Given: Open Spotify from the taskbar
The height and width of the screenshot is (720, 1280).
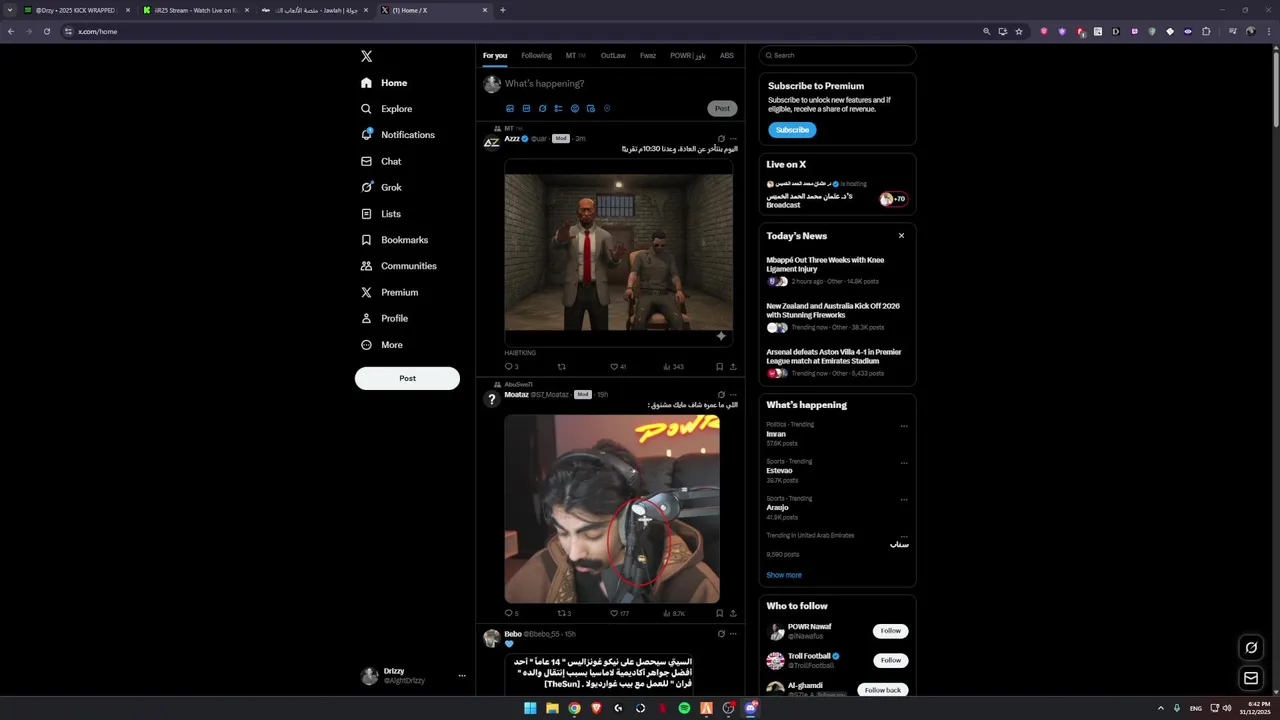Looking at the screenshot, I should tap(684, 708).
